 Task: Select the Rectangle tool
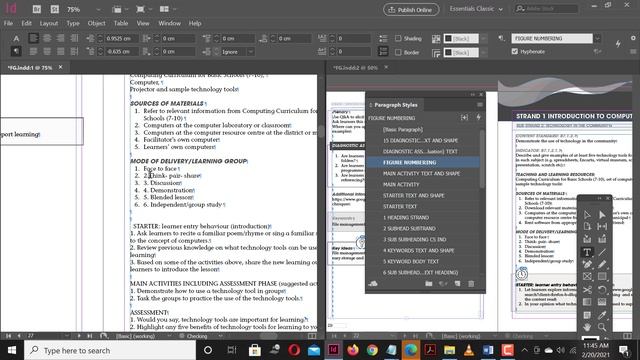click(x=602, y=277)
